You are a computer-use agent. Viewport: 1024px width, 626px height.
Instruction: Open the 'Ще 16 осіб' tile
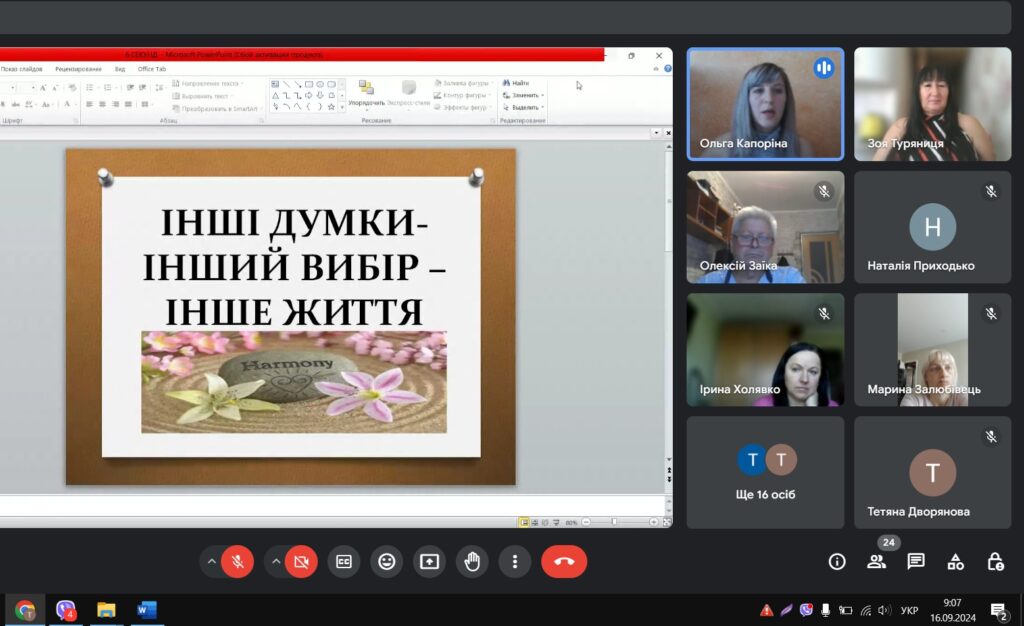[766, 472]
